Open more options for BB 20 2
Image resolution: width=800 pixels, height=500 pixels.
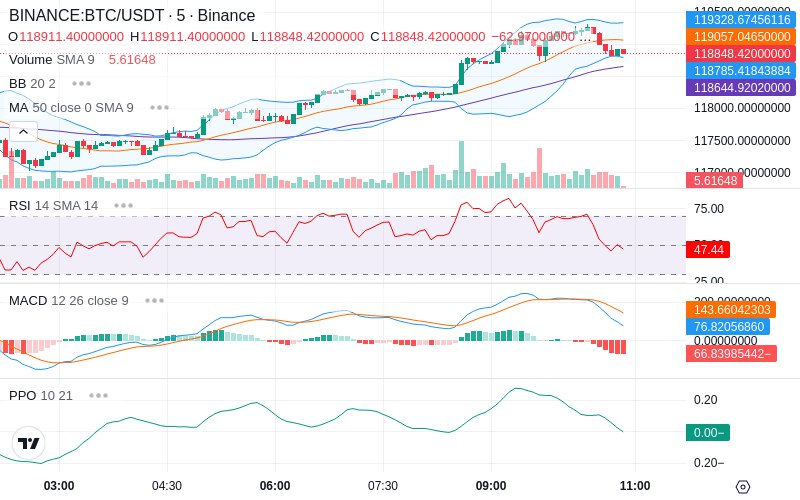click(x=82, y=83)
